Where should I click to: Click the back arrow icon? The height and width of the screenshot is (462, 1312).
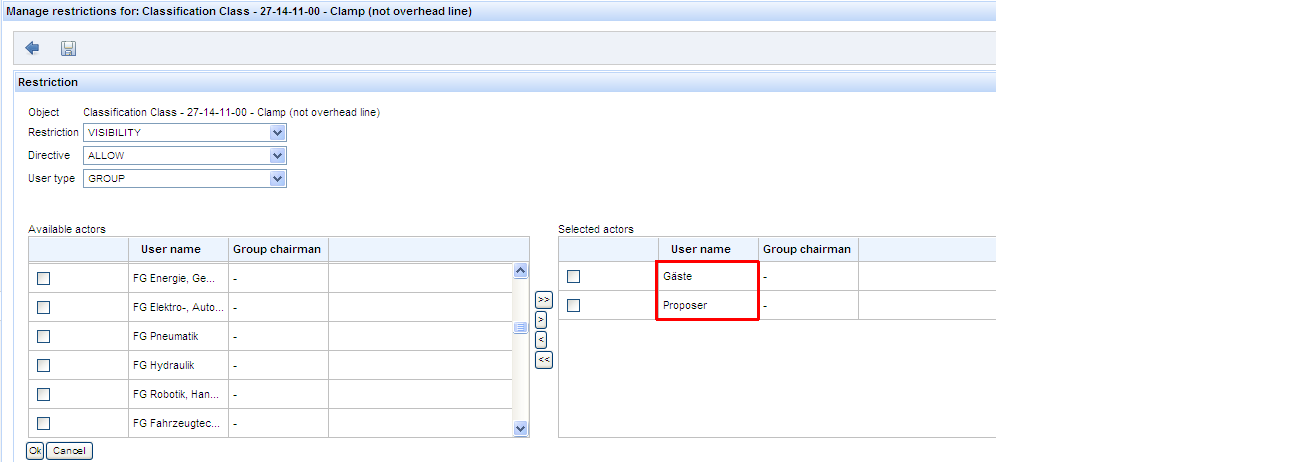(x=32, y=48)
